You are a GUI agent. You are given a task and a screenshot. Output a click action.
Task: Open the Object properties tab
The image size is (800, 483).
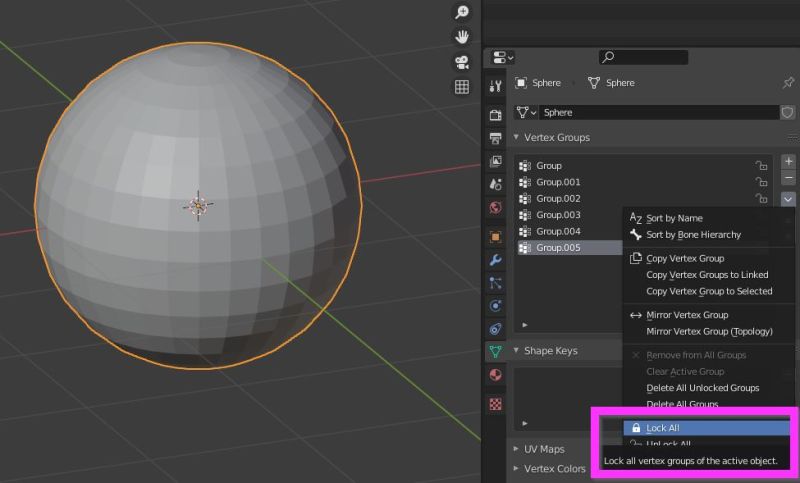coord(495,237)
